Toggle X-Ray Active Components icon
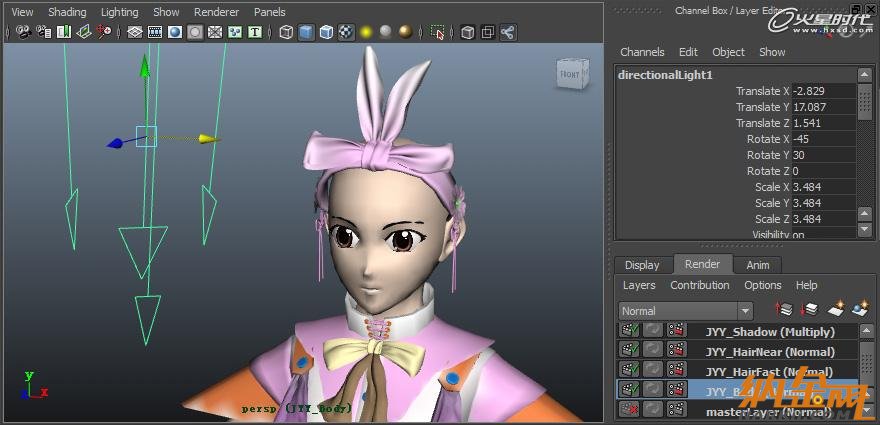The width and height of the screenshot is (880, 425). pyautogui.click(x=488, y=32)
